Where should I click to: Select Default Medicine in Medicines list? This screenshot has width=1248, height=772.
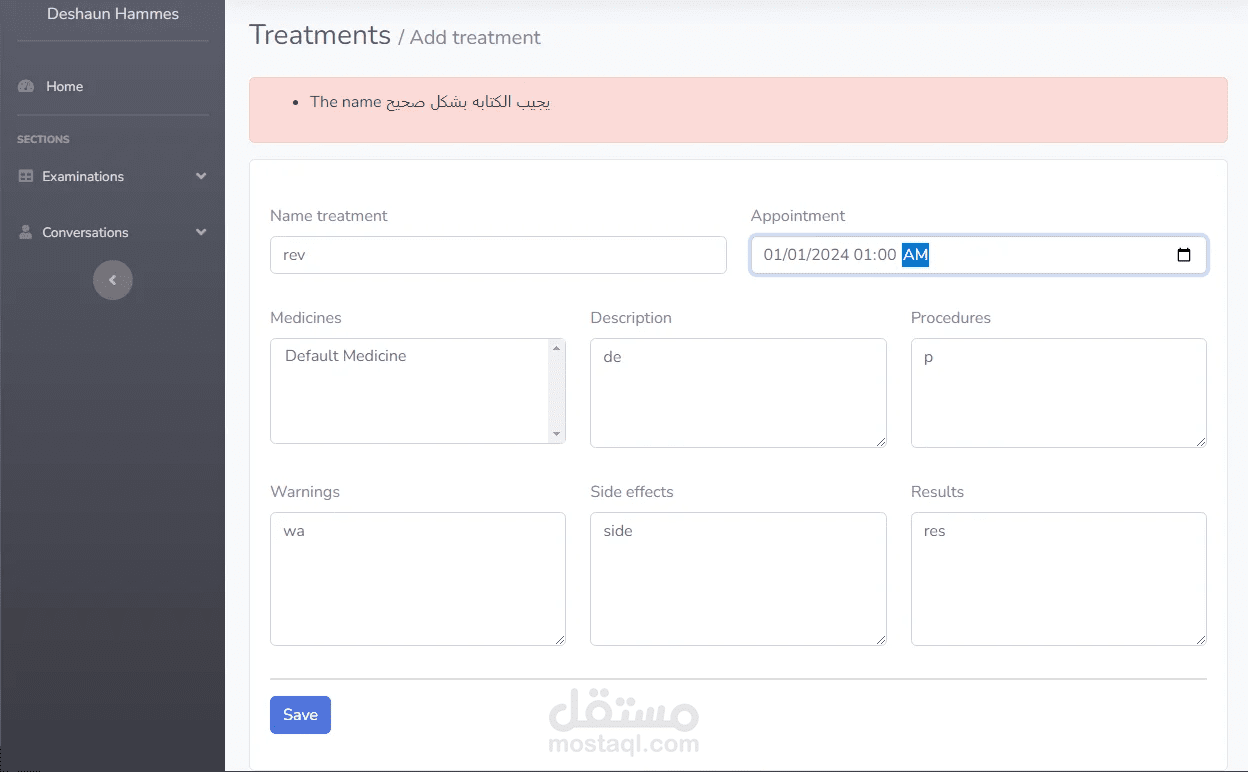346,356
